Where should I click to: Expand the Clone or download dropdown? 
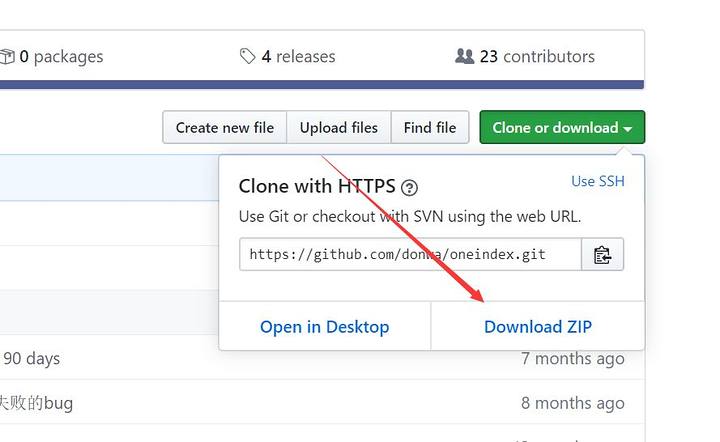coord(562,128)
